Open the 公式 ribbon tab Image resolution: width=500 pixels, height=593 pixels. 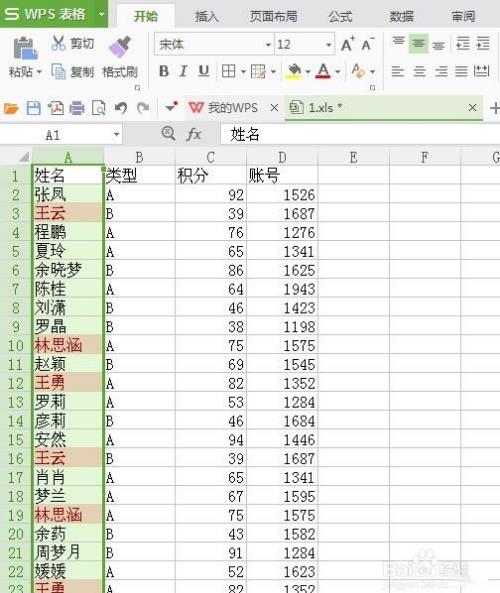tap(340, 16)
